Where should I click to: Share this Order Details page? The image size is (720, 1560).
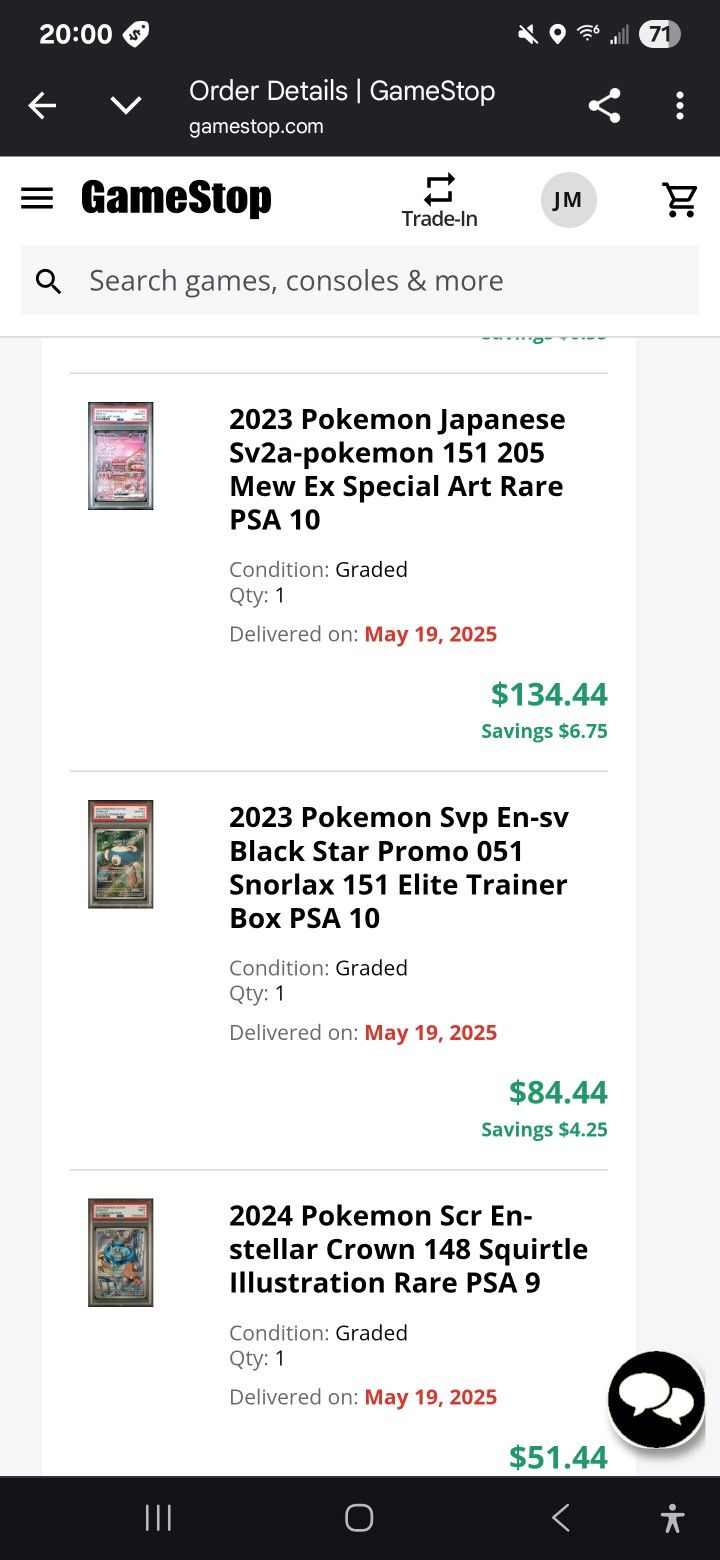click(604, 105)
